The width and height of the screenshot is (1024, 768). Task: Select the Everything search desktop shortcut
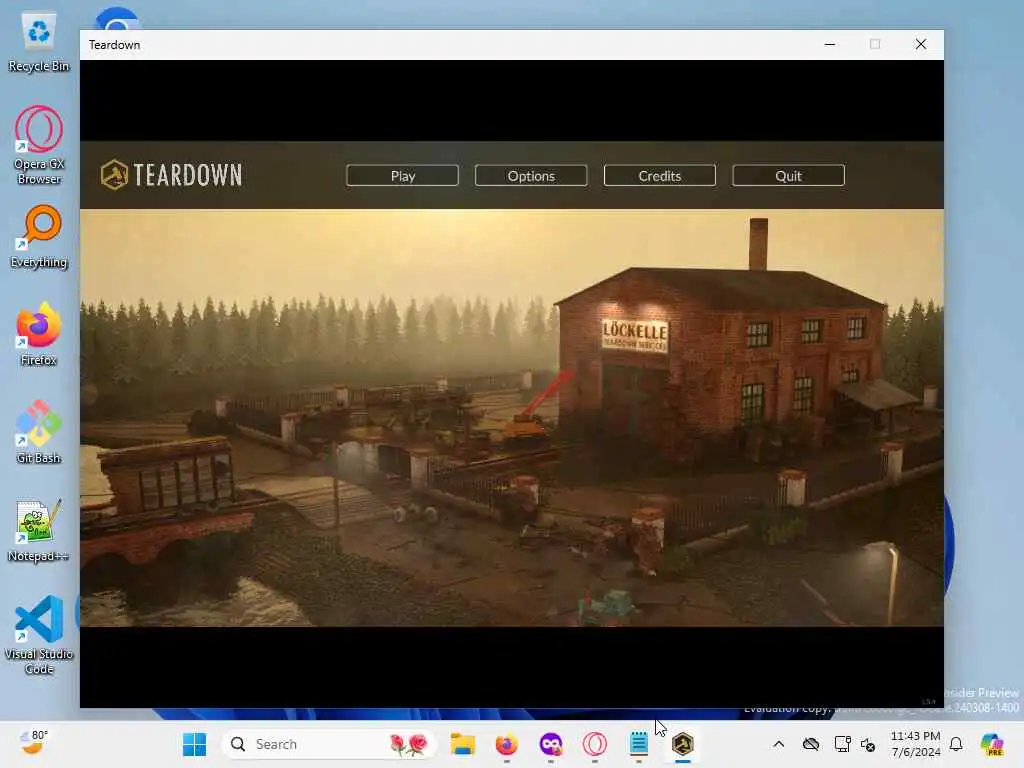(39, 237)
